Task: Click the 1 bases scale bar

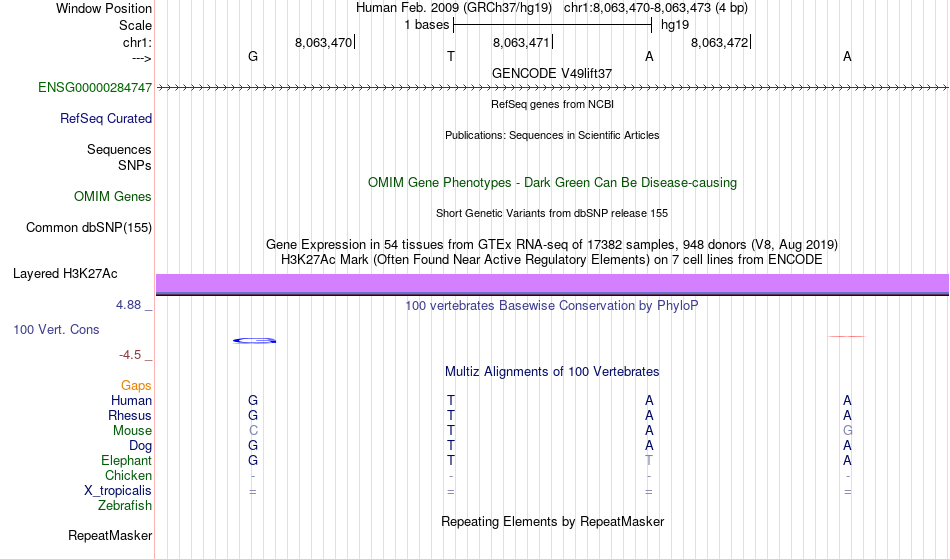Action: point(552,25)
